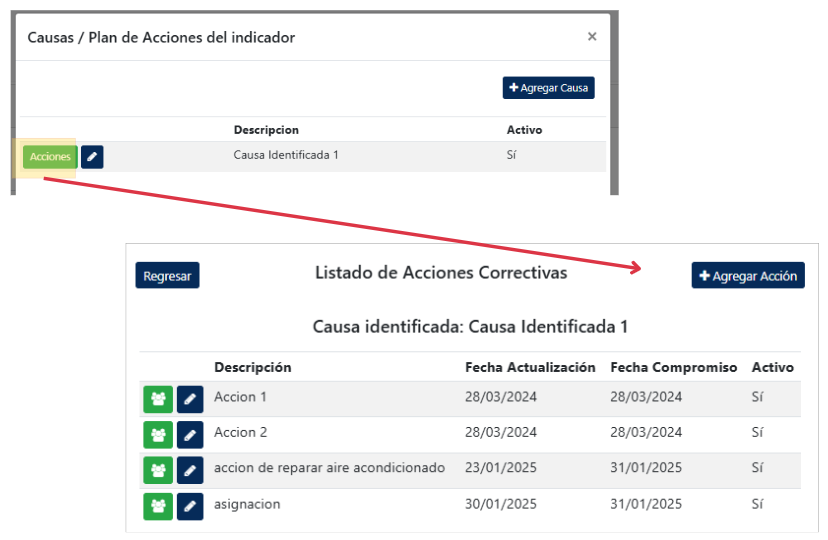The height and width of the screenshot is (540, 828).
Task: Open the green Acciones button for Causa Identificada 1
Action: click(x=50, y=157)
